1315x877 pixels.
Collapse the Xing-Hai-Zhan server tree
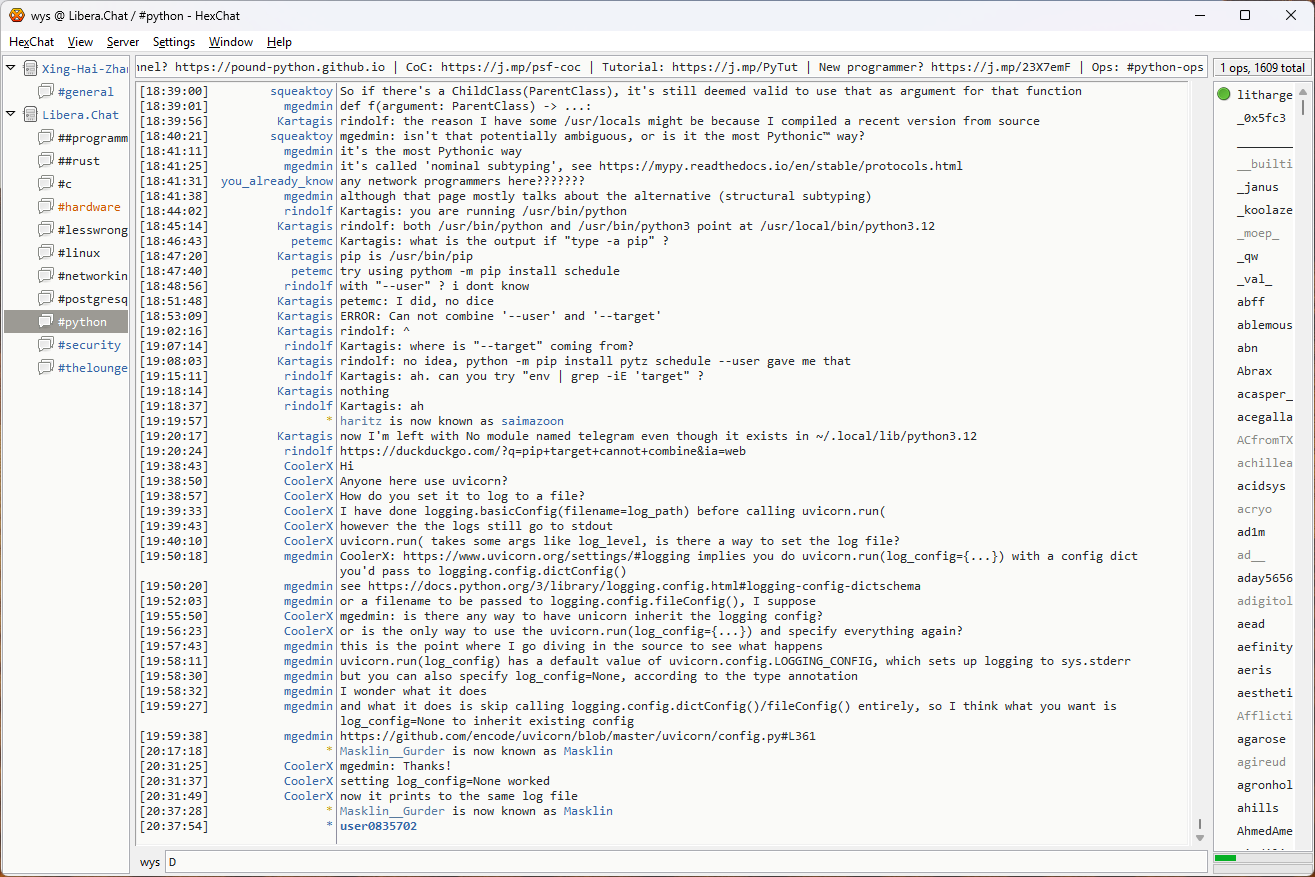tap(11, 68)
